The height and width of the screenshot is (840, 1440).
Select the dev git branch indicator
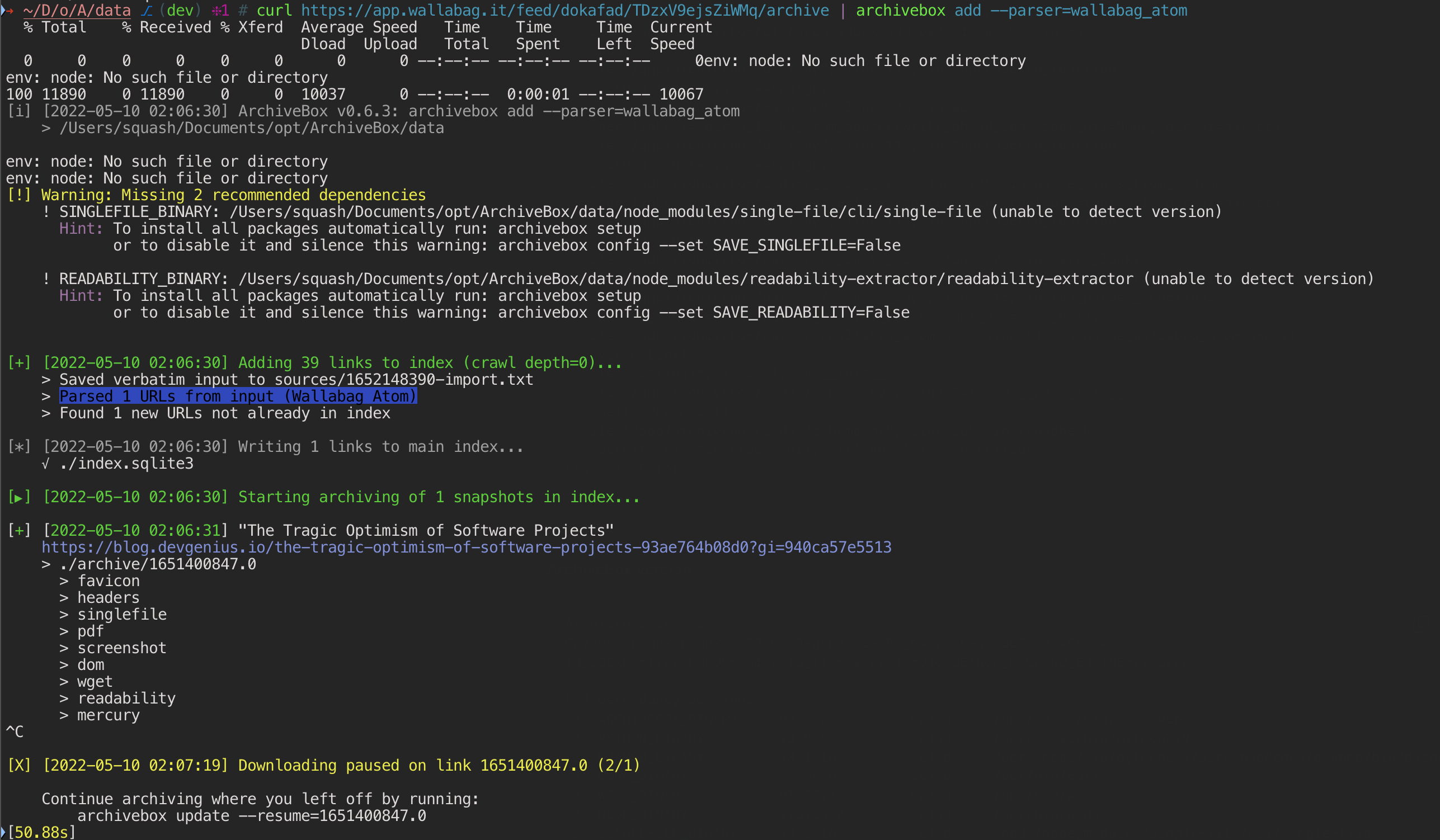[180, 10]
